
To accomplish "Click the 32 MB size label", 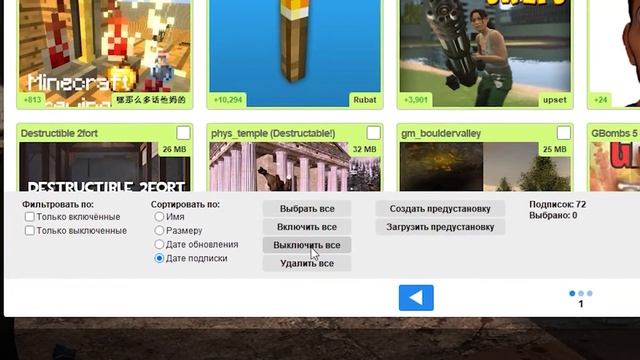I will coord(364,149).
